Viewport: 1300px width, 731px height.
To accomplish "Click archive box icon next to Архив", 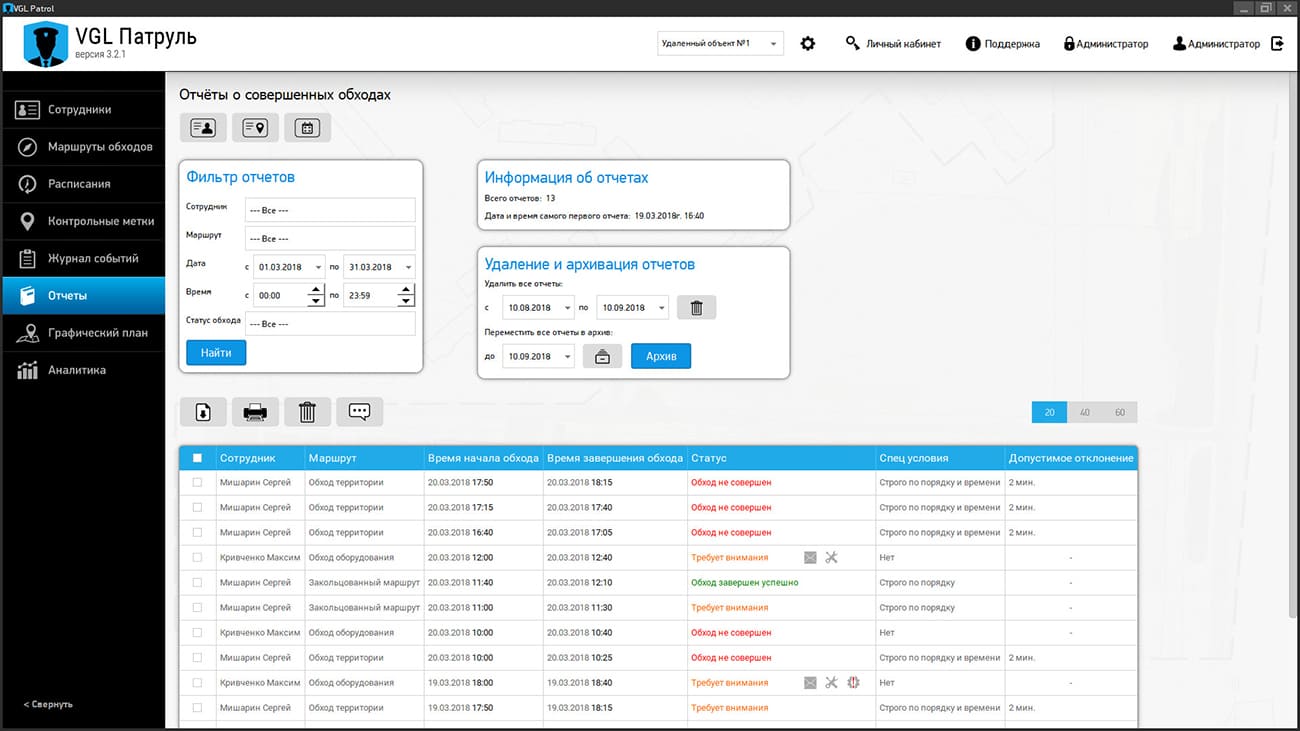I will tap(602, 356).
